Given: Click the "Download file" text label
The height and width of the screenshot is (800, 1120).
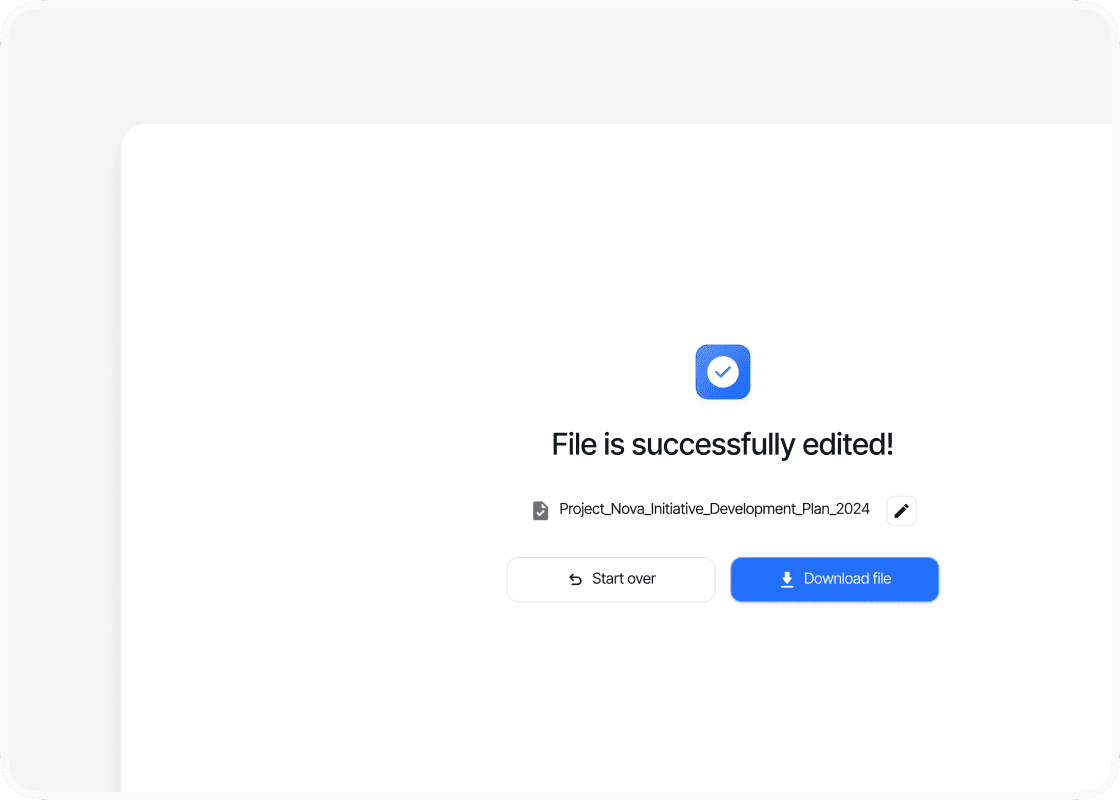Looking at the screenshot, I should pyautogui.click(x=847, y=579).
